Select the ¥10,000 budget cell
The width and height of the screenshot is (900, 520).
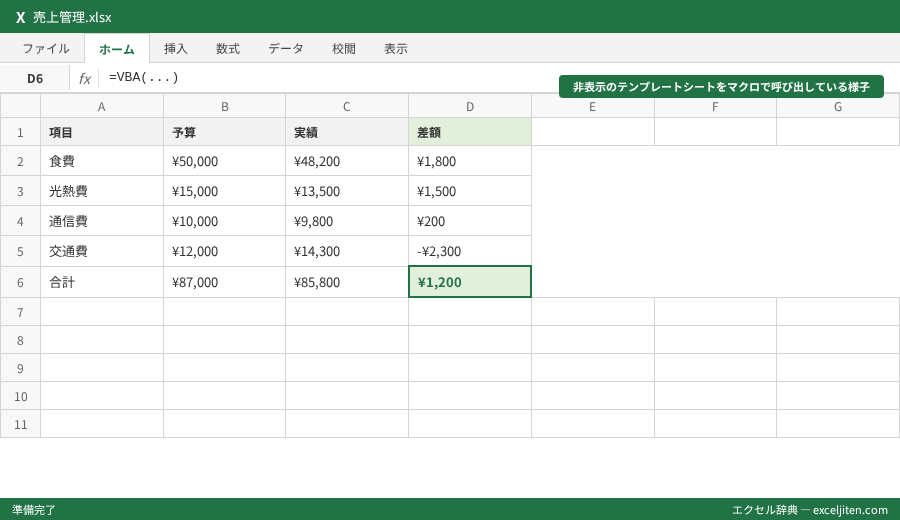coord(224,221)
